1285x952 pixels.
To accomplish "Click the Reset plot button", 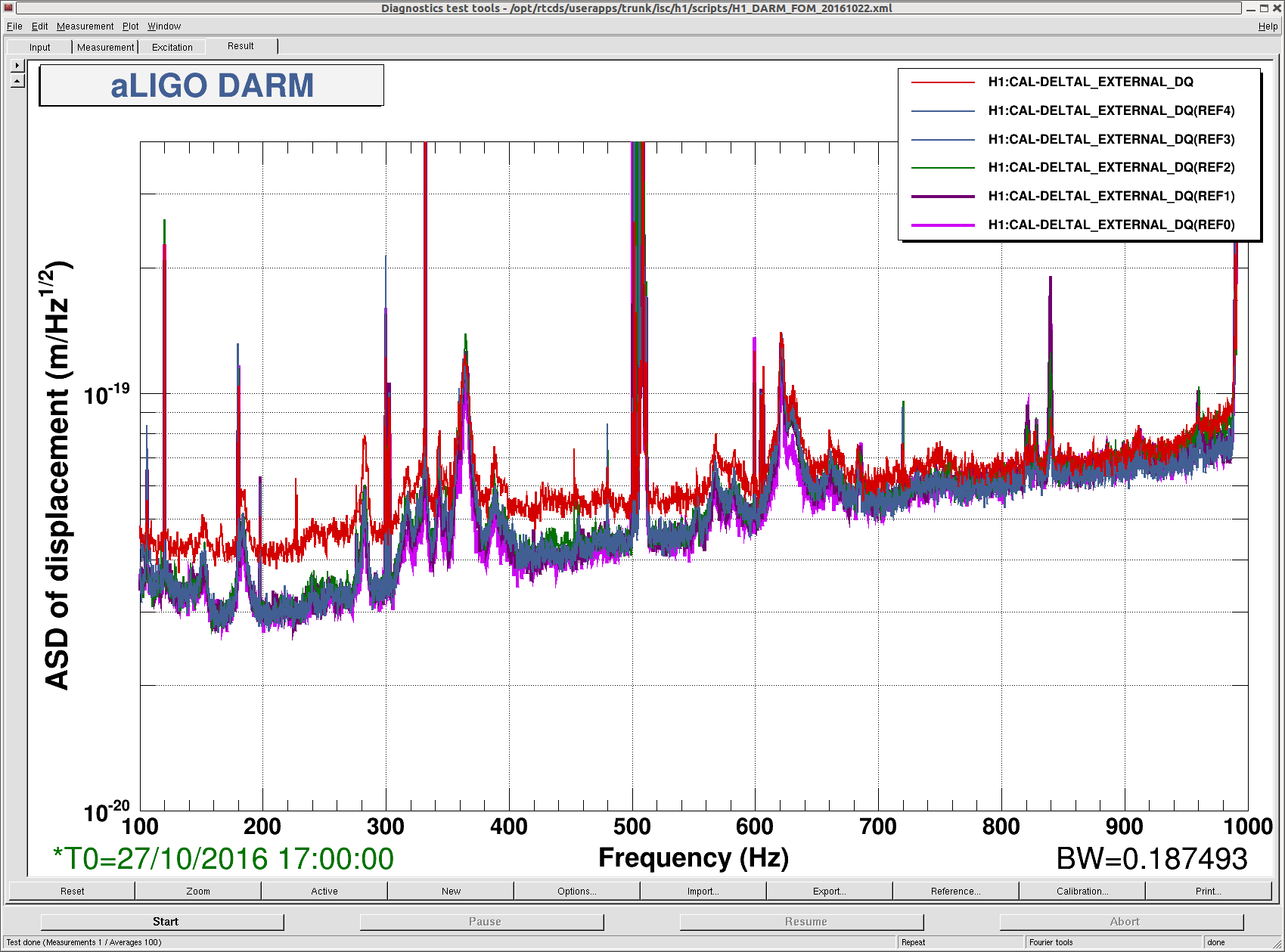I will [x=72, y=891].
